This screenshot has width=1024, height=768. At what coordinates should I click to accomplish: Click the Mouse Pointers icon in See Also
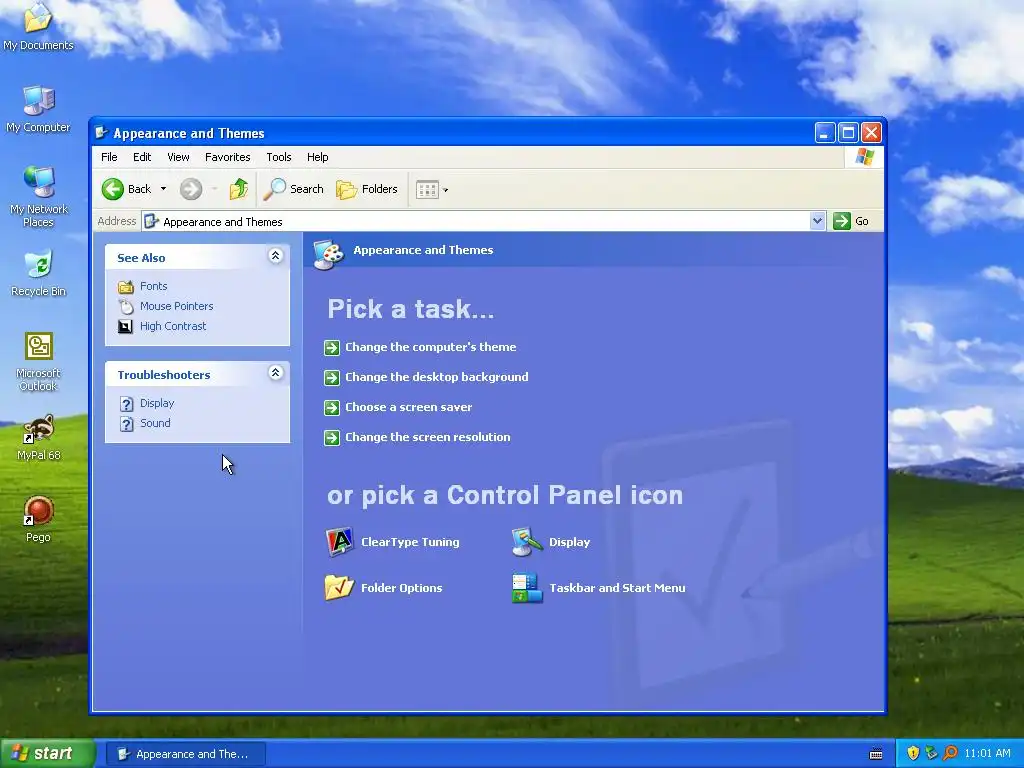(125, 306)
